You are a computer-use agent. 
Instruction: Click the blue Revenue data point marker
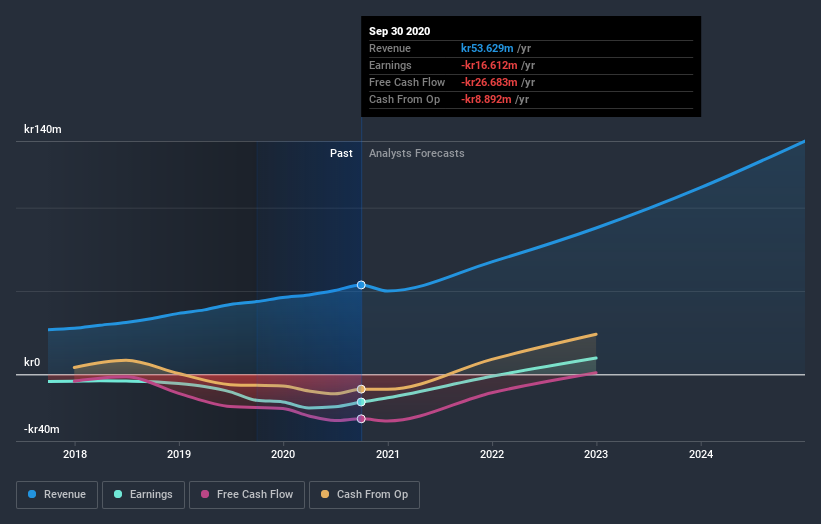361,285
